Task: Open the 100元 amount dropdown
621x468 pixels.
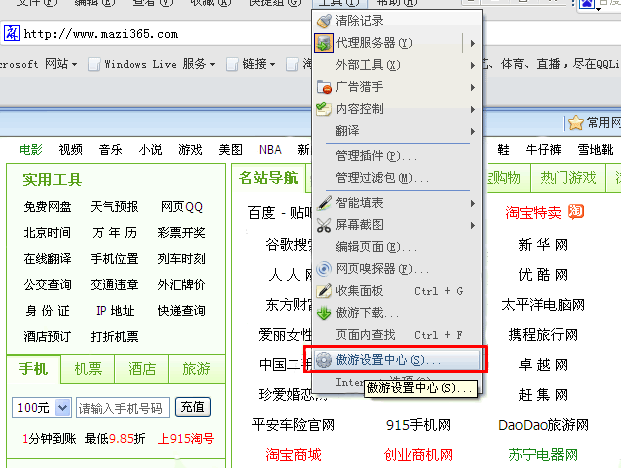Action: [x=63, y=407]
